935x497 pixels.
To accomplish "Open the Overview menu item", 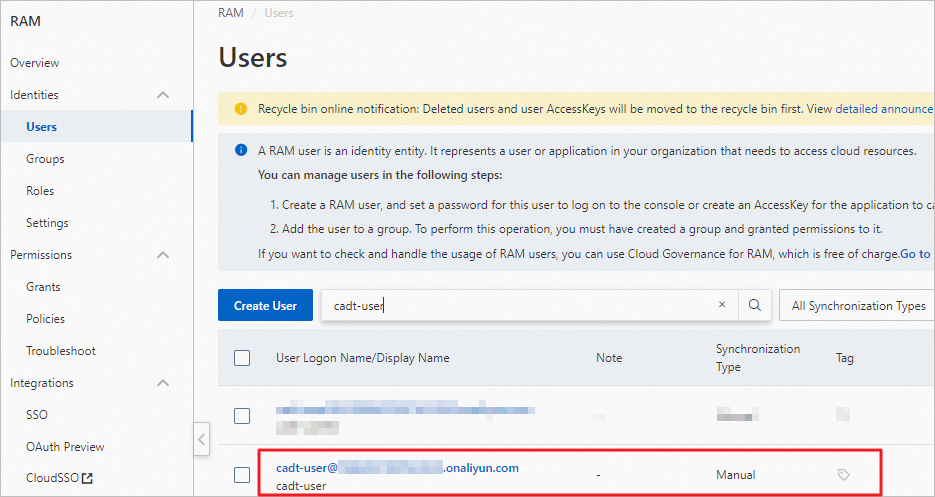I will (35, 63).
